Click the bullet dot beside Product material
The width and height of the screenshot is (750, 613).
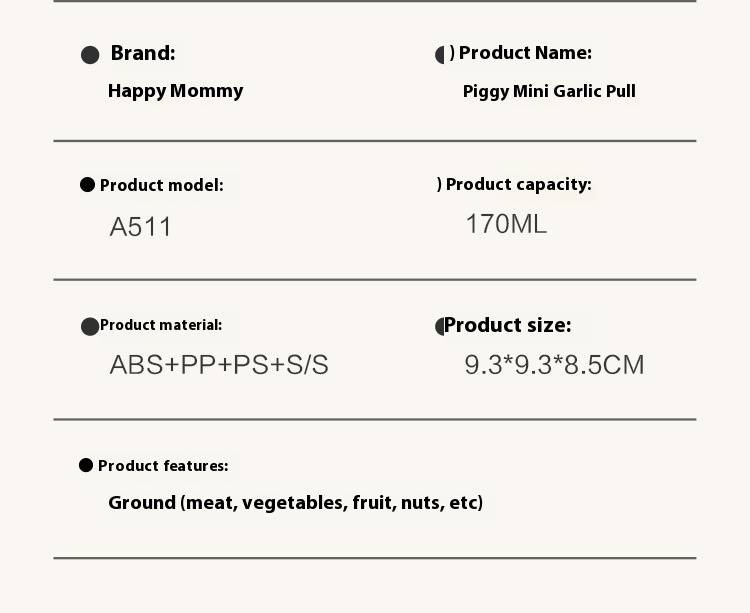click(x=89, y=326)
